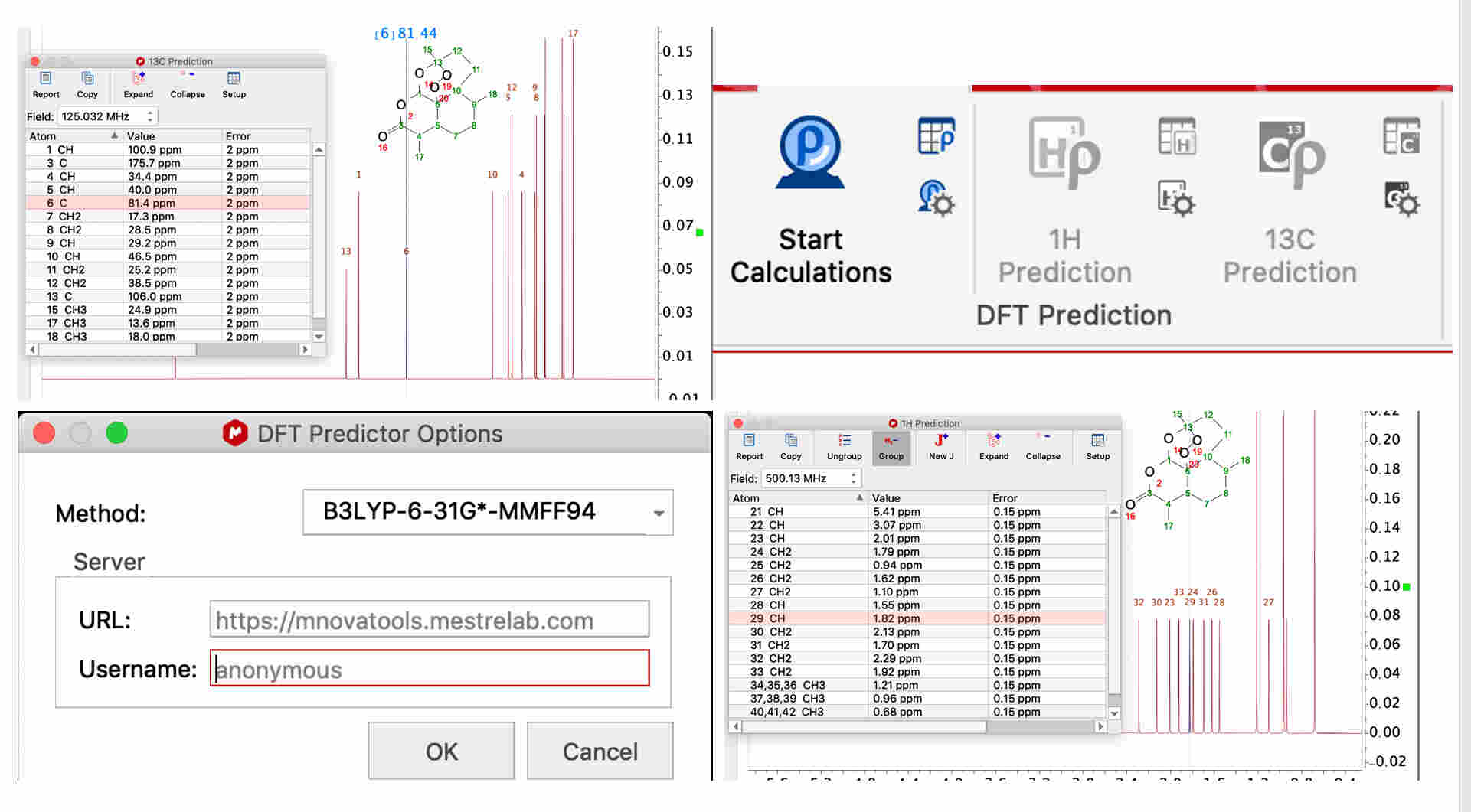
Task: Toggle the Group button in 1H Prediction
Action: tap(891, 446)
